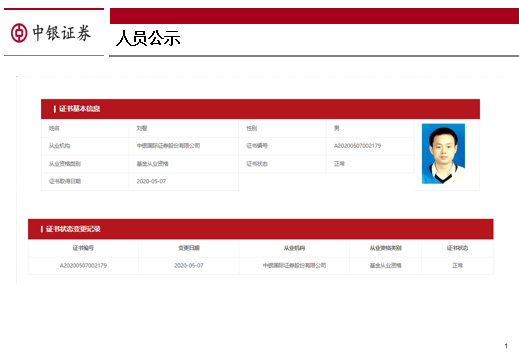Click the person's ID photo
The height and width of the screenshot is (360, 519).
(x=443, y=154)
